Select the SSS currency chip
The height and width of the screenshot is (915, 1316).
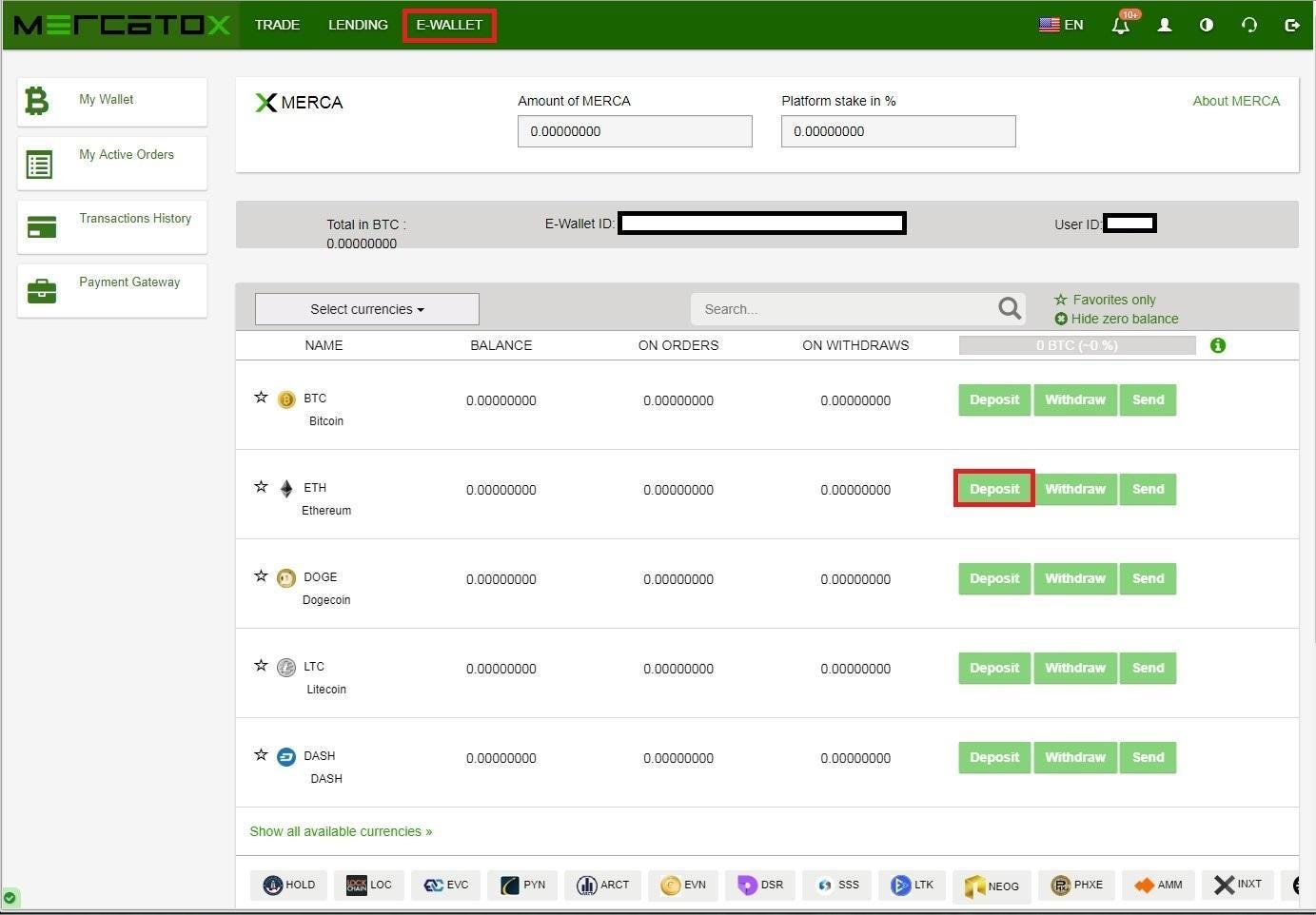pos(837,885)
